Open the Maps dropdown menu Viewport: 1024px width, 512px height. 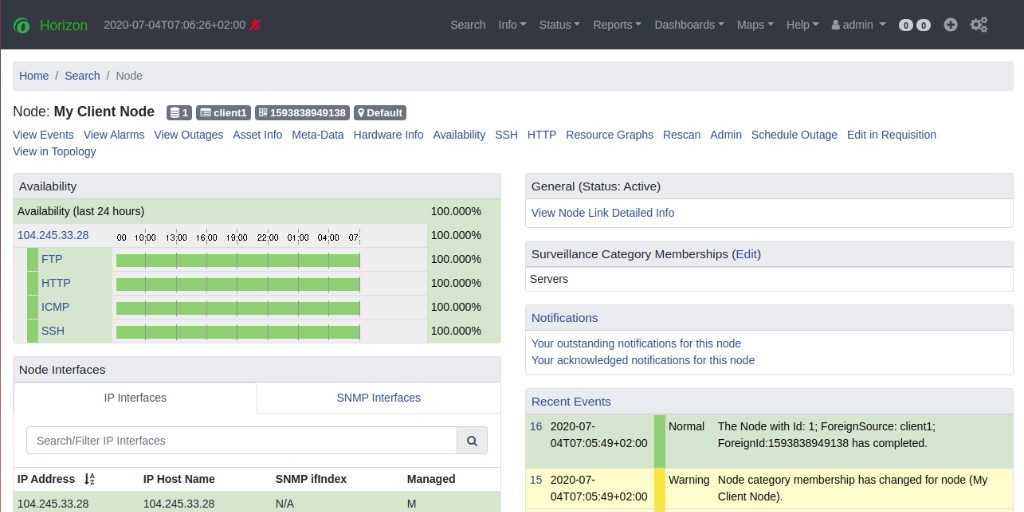tap(755, 25)
